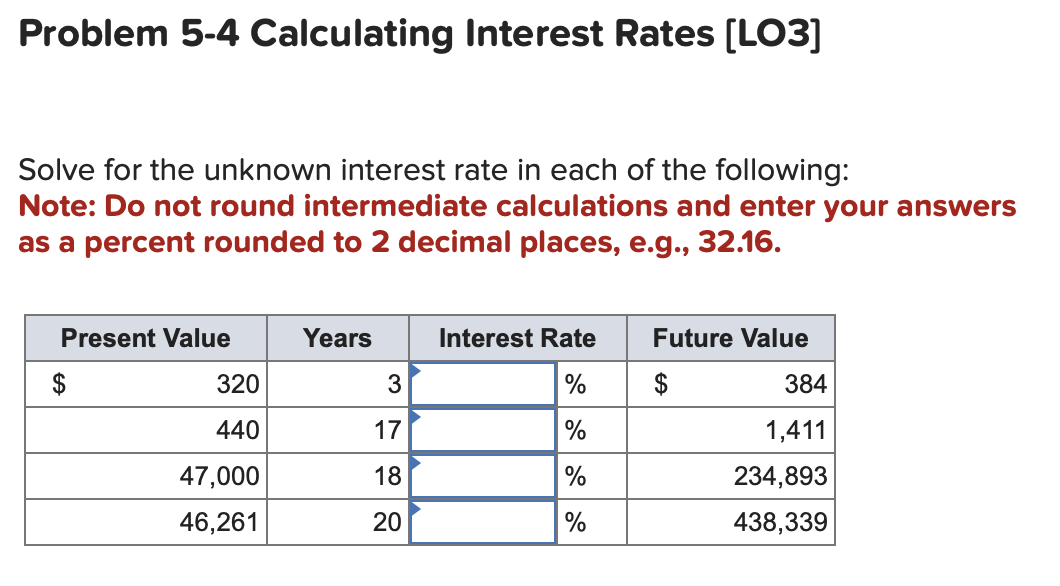Click the Interest Rate column header
This screenshot has height=586, width=1060.
[x=516, y=338]
